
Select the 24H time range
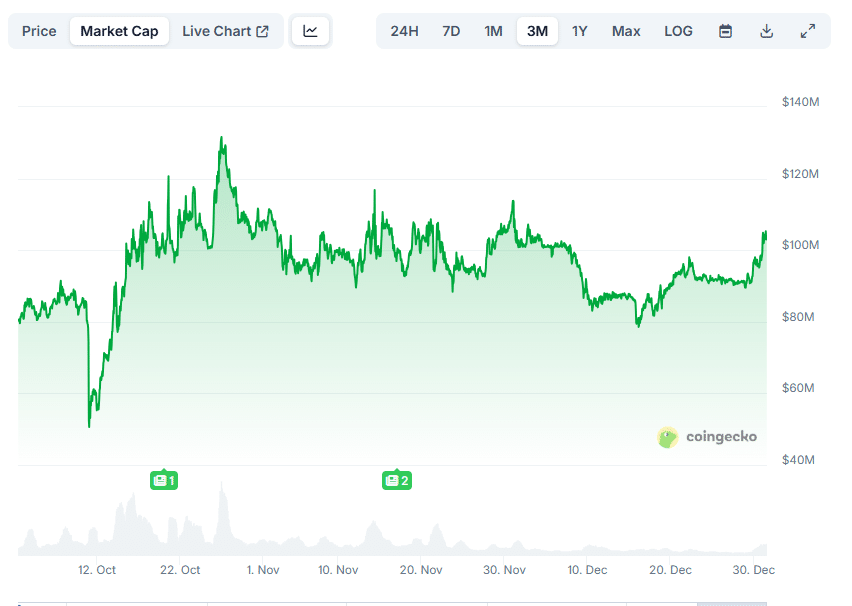(x=404, y=31)
